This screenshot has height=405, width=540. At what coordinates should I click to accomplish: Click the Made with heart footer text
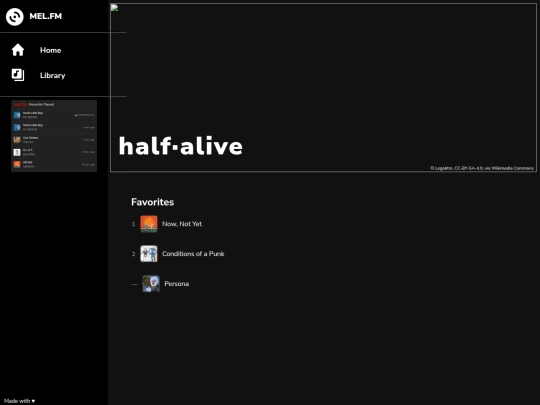click(19, 401)
